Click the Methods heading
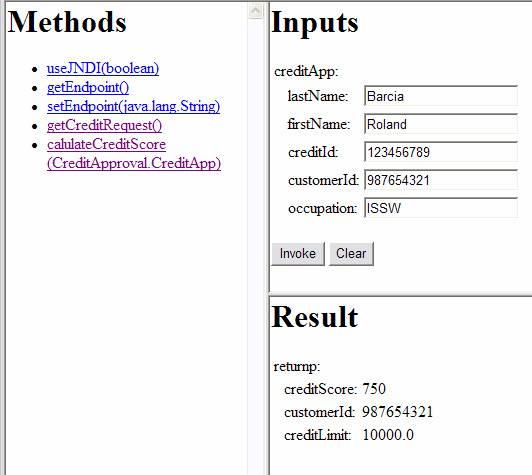This screenshot has height=475, width=532. click(67, 22)
